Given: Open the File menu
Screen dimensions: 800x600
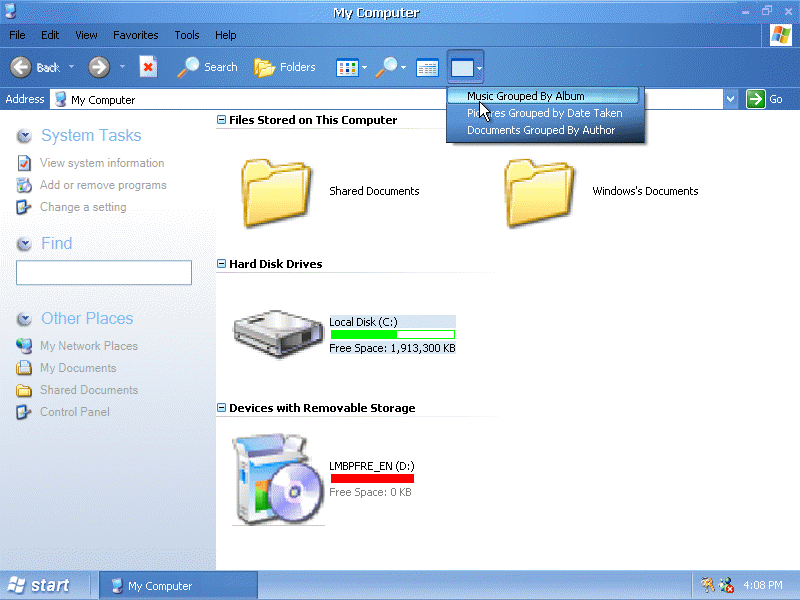Looking at the screenshot, I should click(x=17, y=35).
